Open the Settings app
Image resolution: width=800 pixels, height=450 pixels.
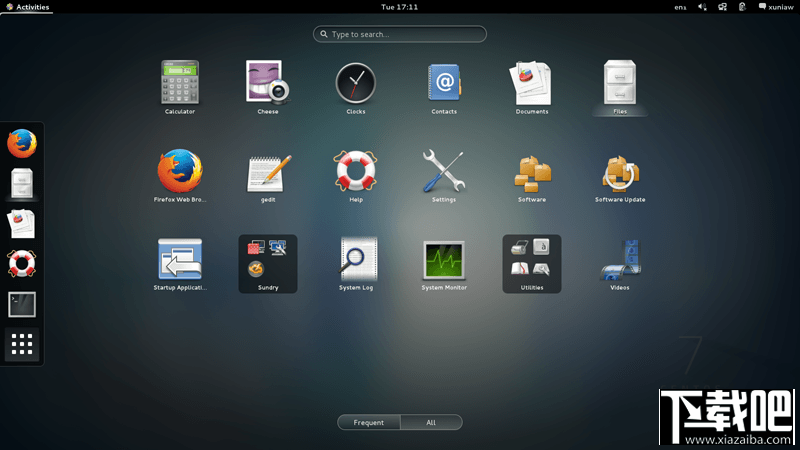coord(444,175)
